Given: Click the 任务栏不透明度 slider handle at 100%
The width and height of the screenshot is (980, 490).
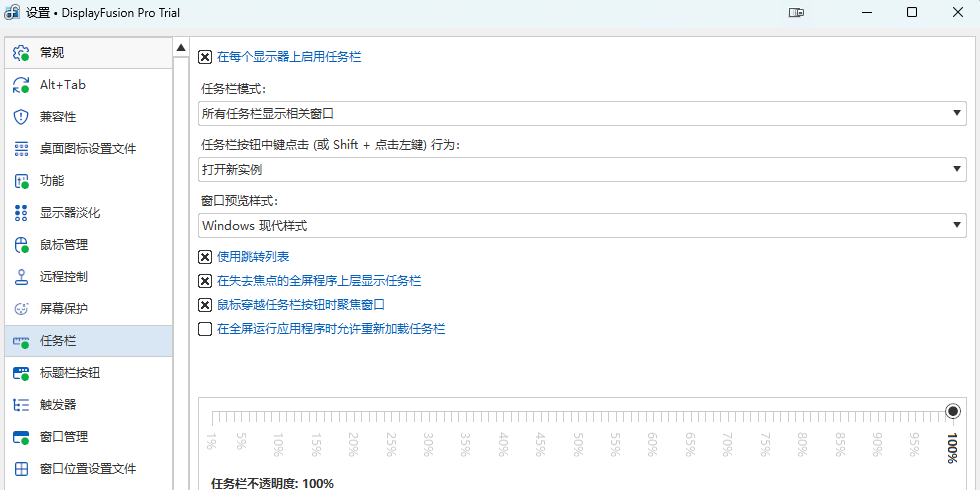Looking at the screenshot, I should 953,411.
